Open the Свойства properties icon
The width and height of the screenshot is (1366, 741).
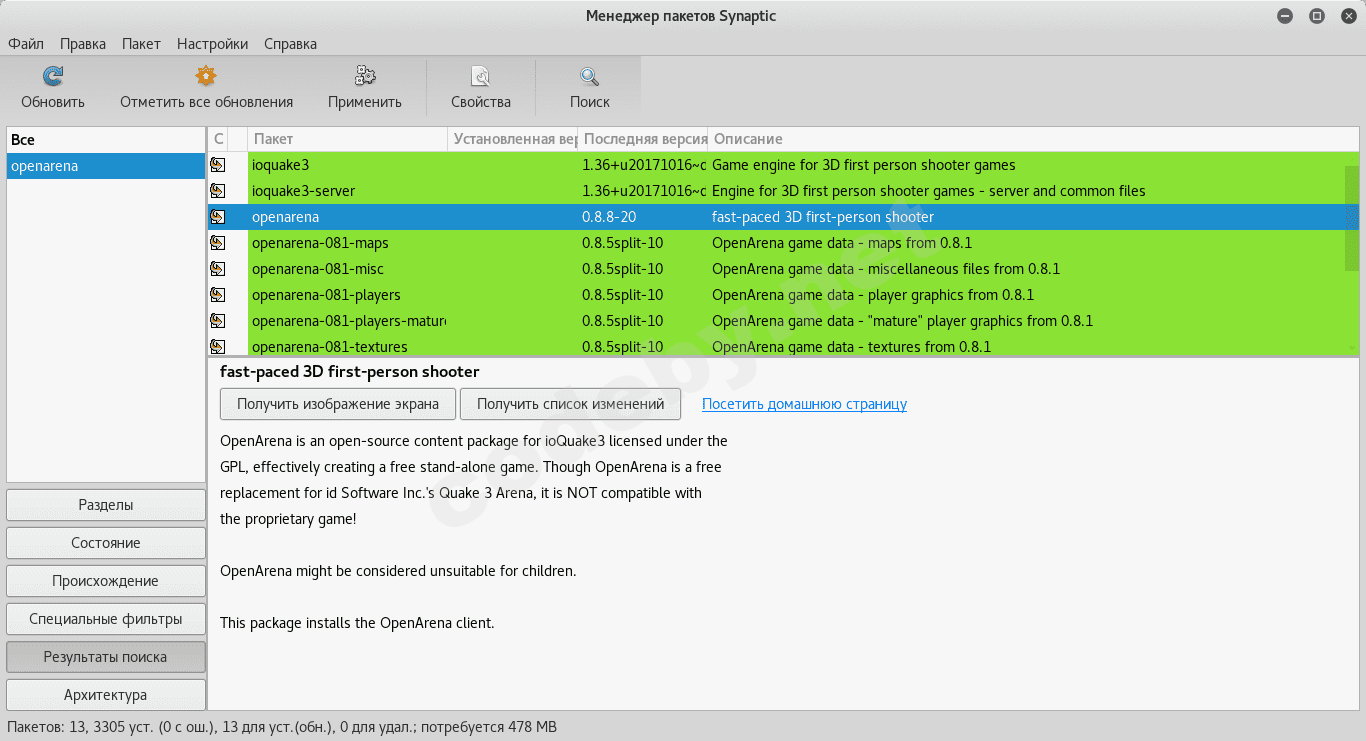pyautogui.click(x=481, y=77)
